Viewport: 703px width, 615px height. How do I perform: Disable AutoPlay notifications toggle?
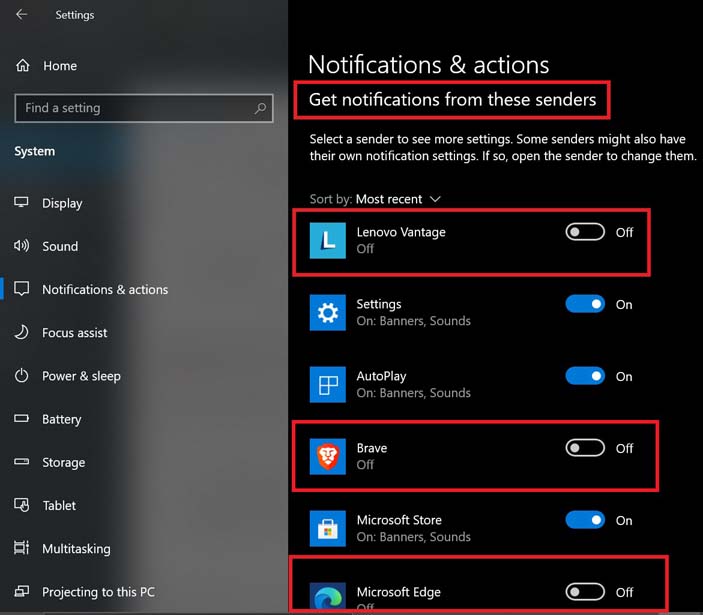pos(585,376)
